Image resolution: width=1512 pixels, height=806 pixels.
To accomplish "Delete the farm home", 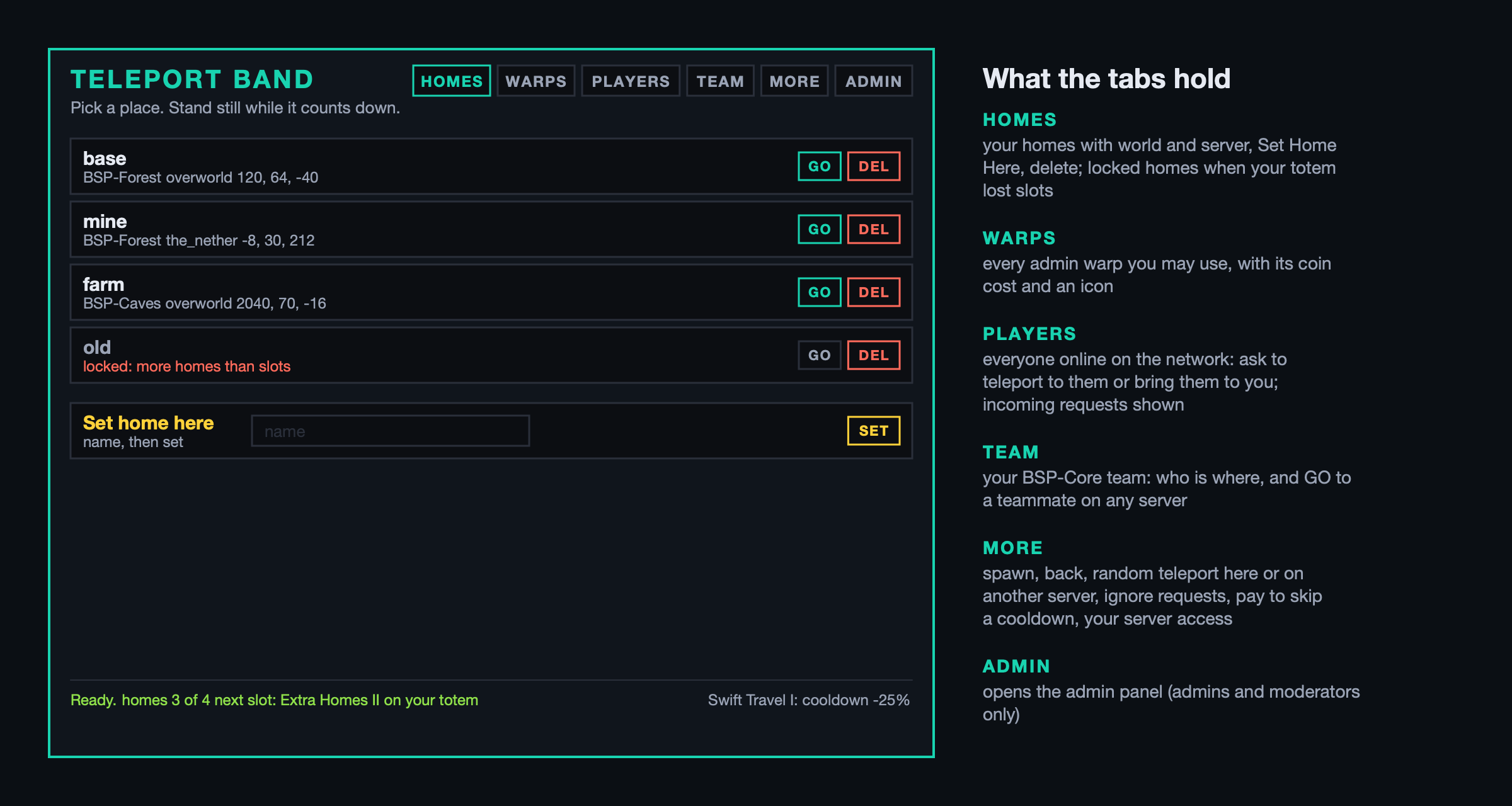I will (874, 292).
